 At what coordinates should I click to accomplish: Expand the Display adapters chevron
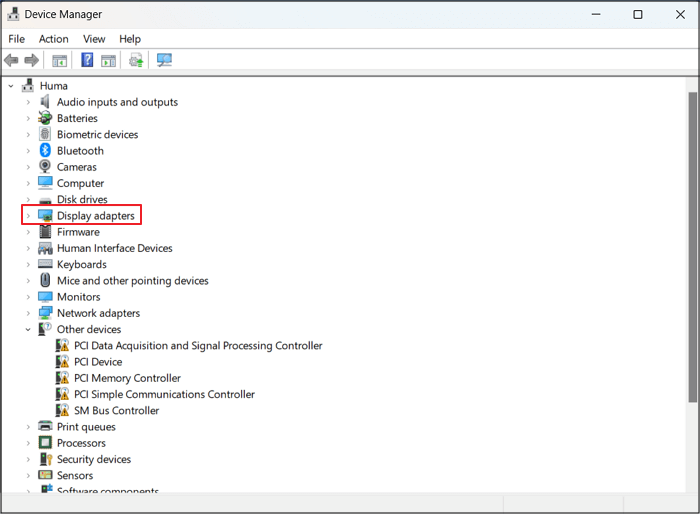[28, 216]
